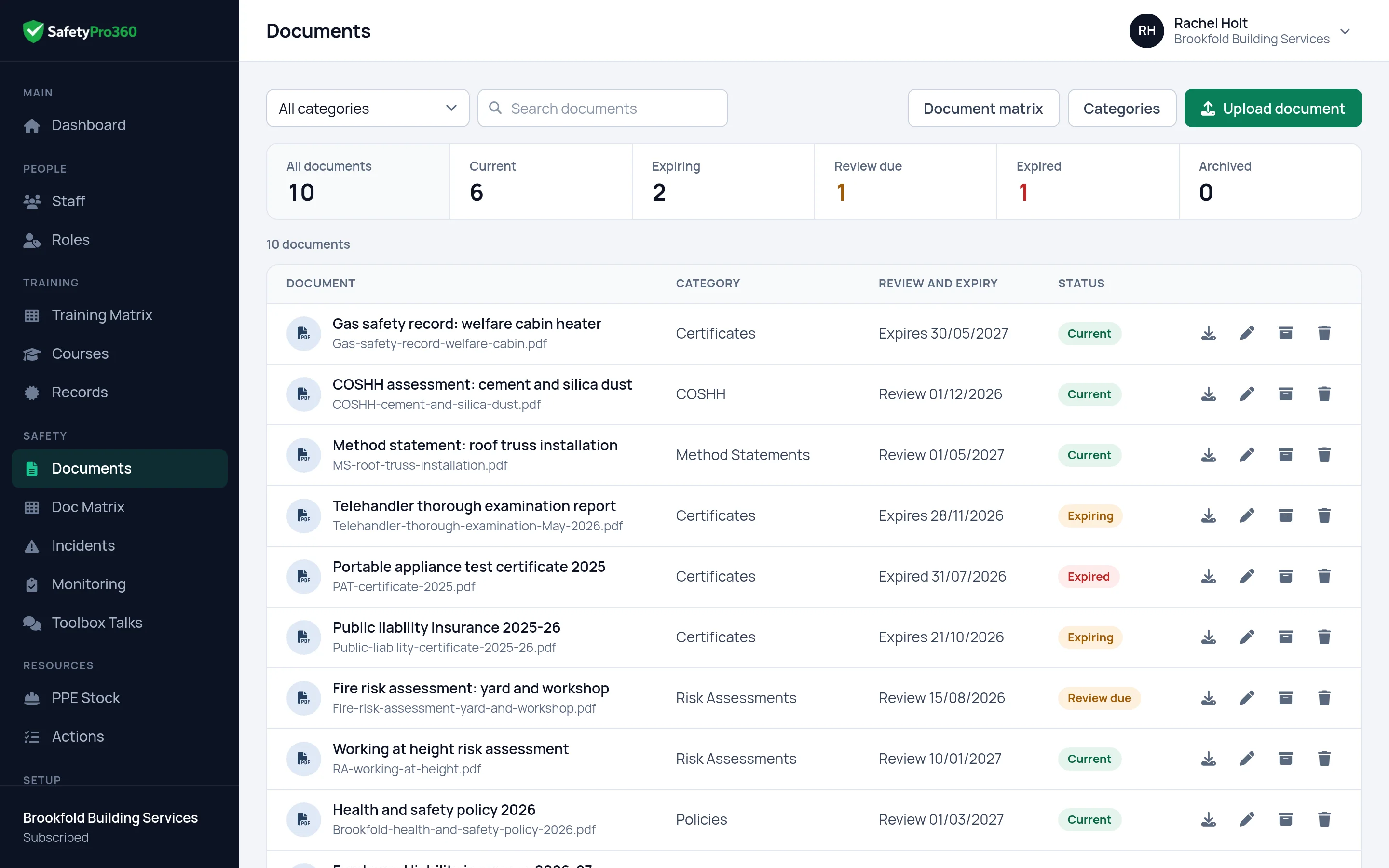
Task: Download the Telehandler thorough examination report
Action: tap(1208, 516)
